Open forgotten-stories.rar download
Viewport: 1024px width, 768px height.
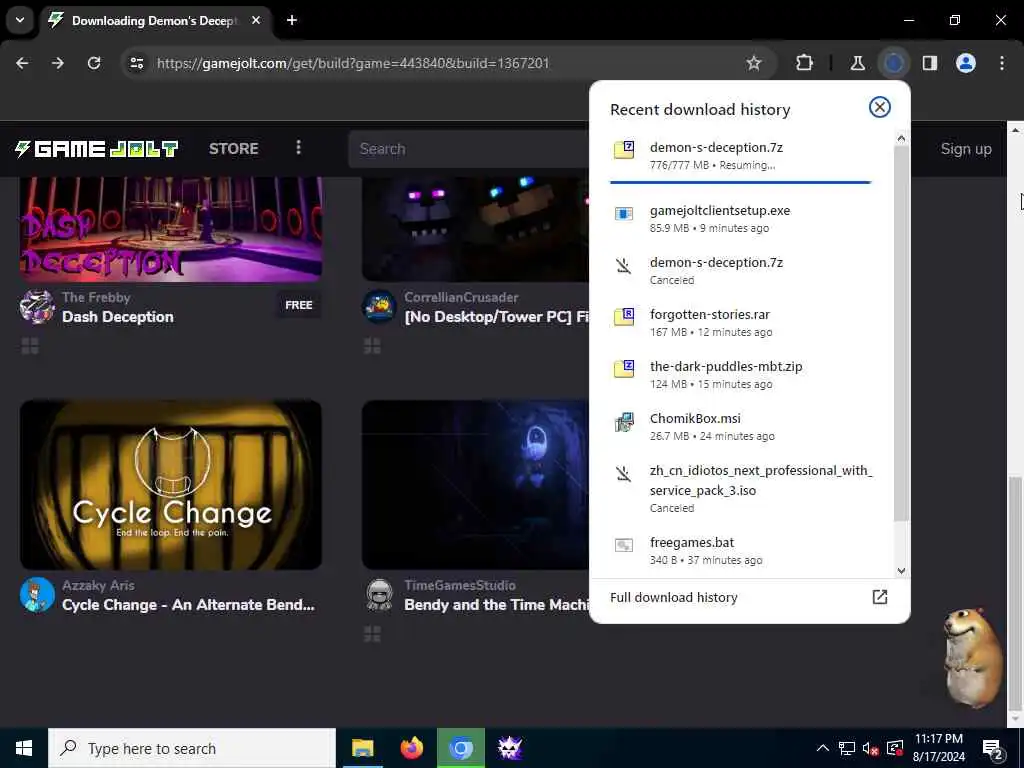tap(741, 323)
